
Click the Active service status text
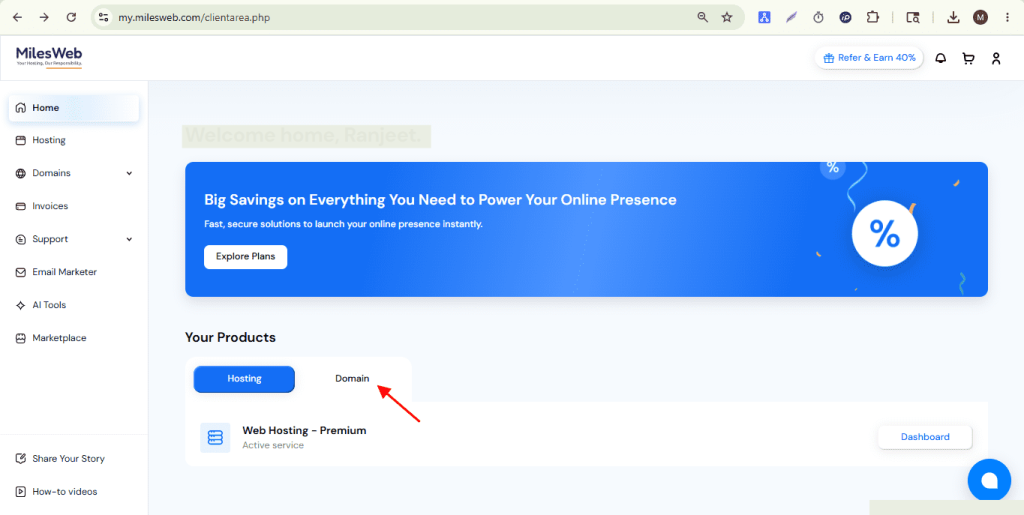[273, 445]
